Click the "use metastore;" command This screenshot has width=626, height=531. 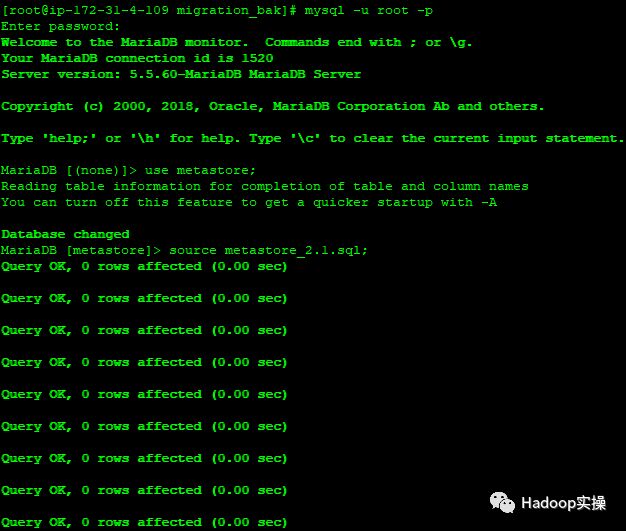tap(200, 170)
